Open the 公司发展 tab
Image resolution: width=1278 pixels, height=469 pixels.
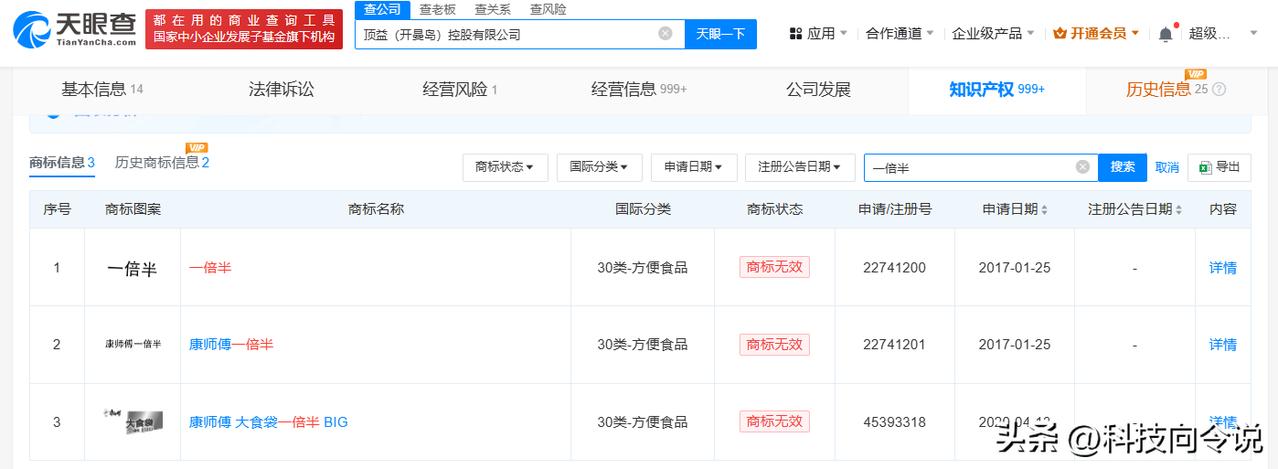818,90
